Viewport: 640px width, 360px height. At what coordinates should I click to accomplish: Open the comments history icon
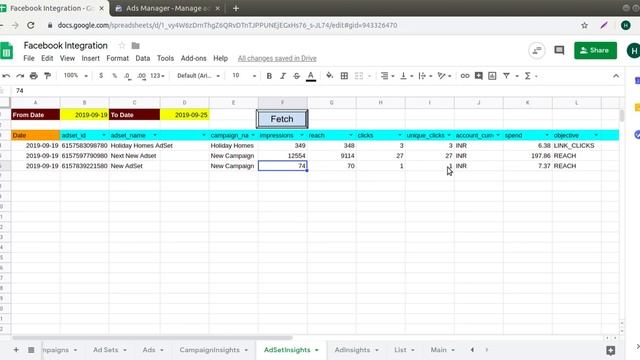point(559,51)
